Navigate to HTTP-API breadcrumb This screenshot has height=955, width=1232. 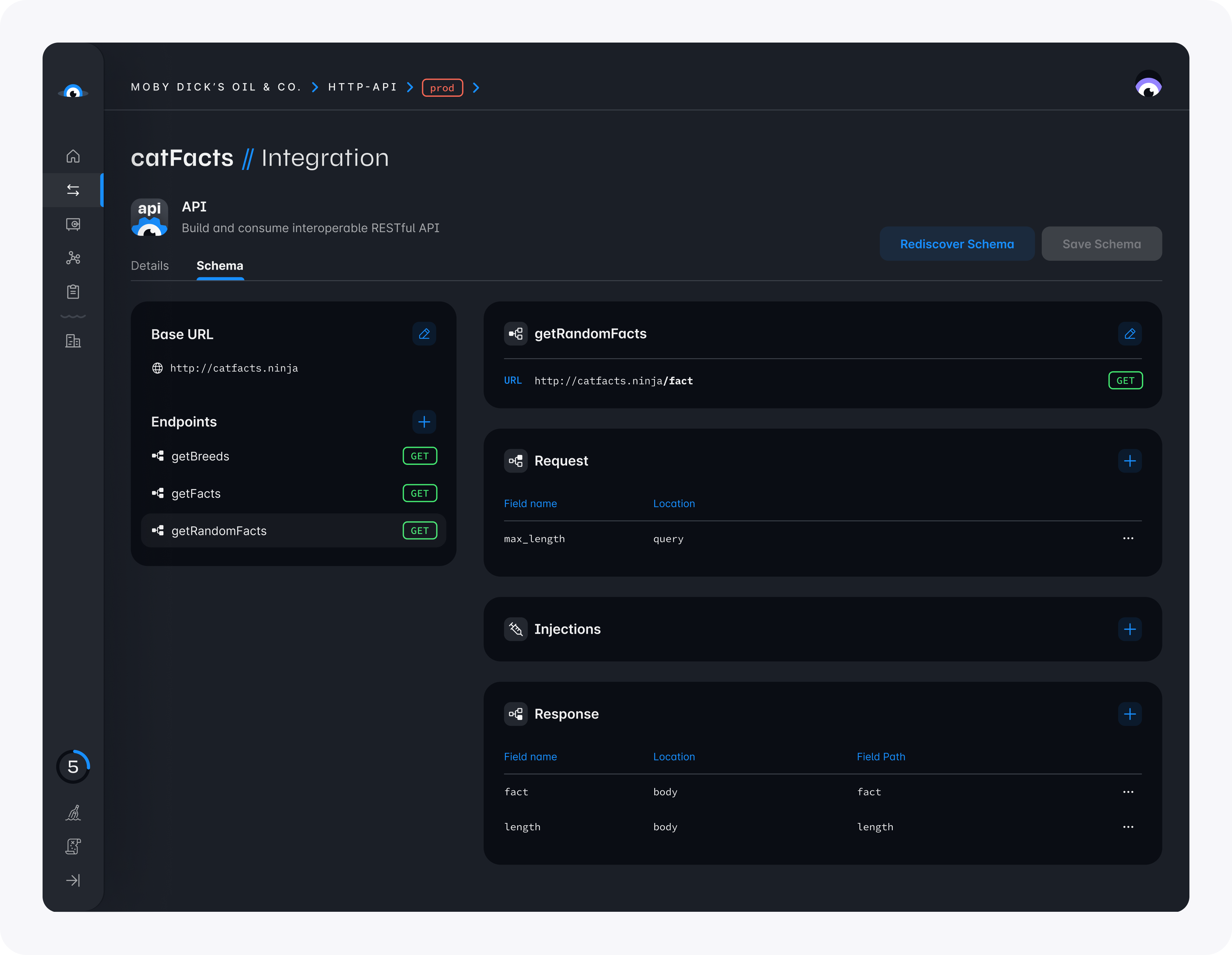(363, 87)
